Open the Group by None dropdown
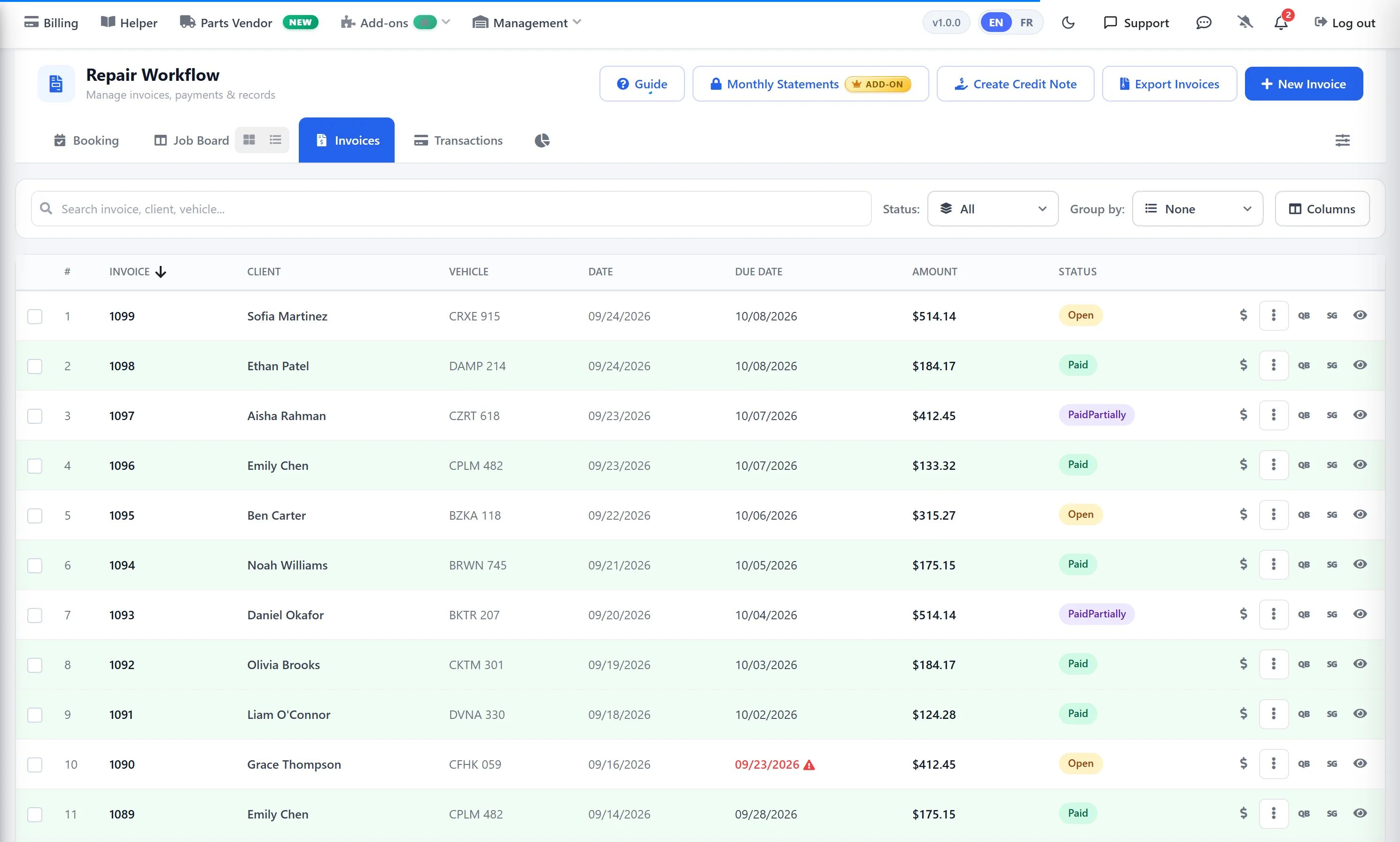1400x842 pixels. tap(1197, 209)
